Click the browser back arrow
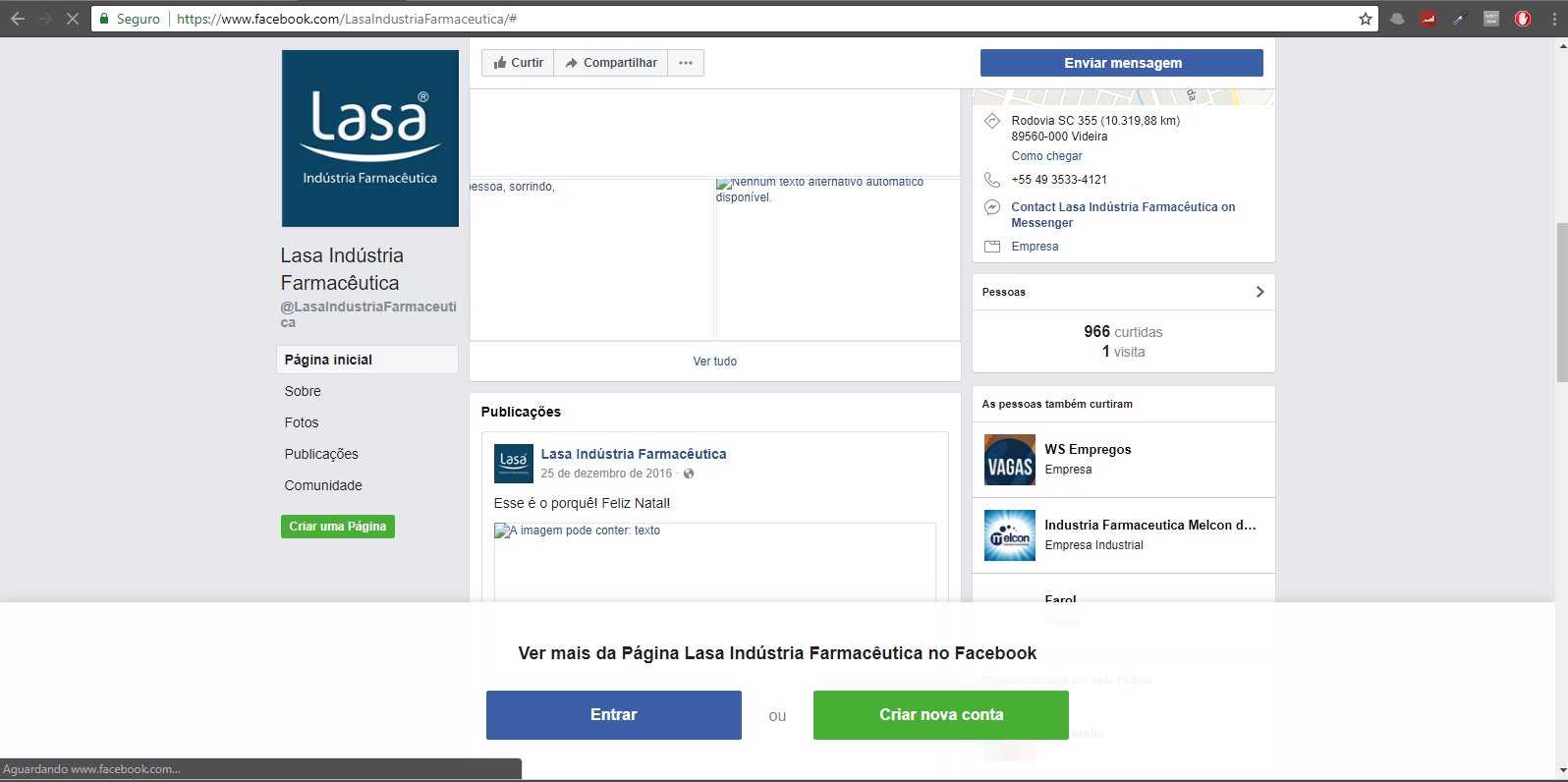 click(x=18, y=19)
